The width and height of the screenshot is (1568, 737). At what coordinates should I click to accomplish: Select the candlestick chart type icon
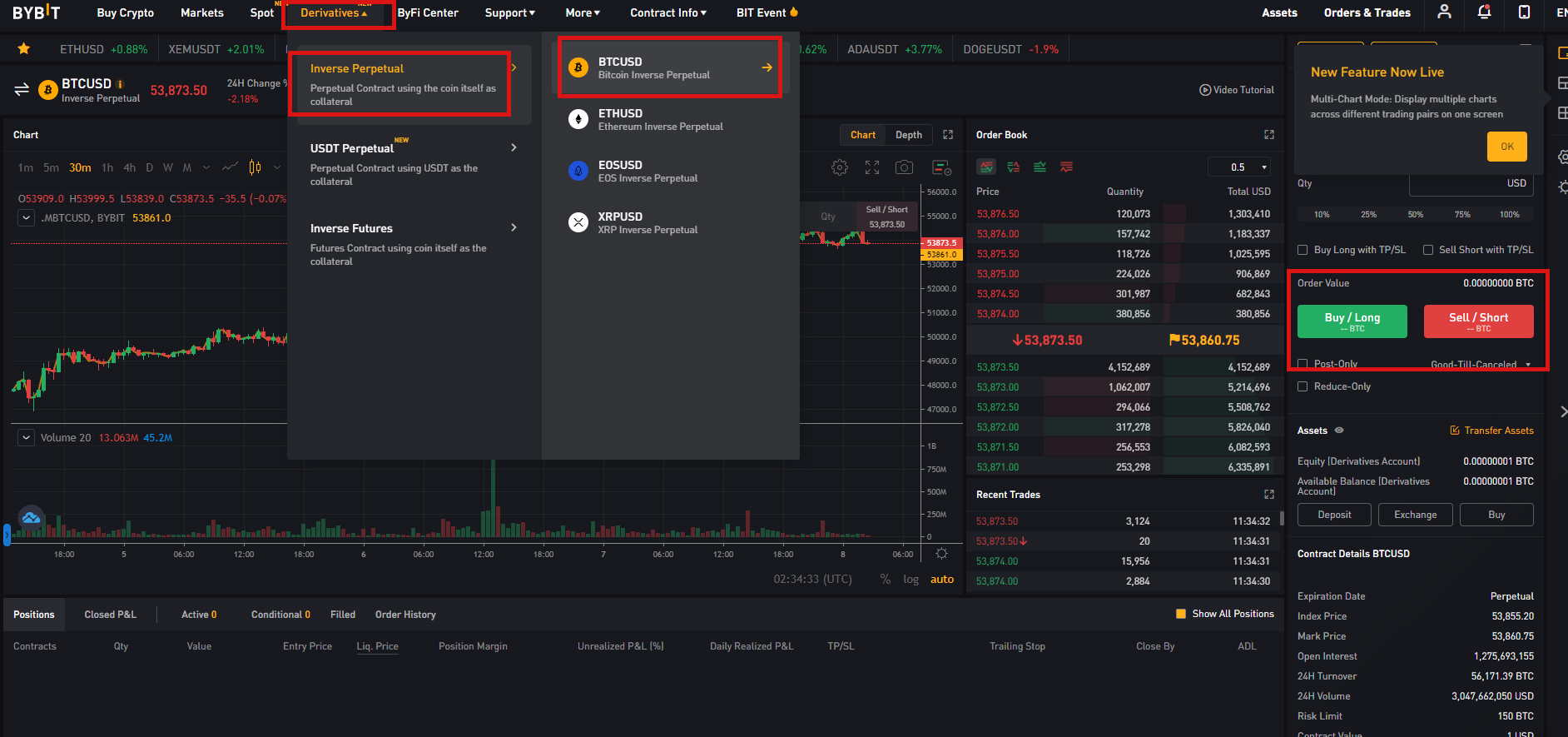pyautogui.click(x=255, y=167)
